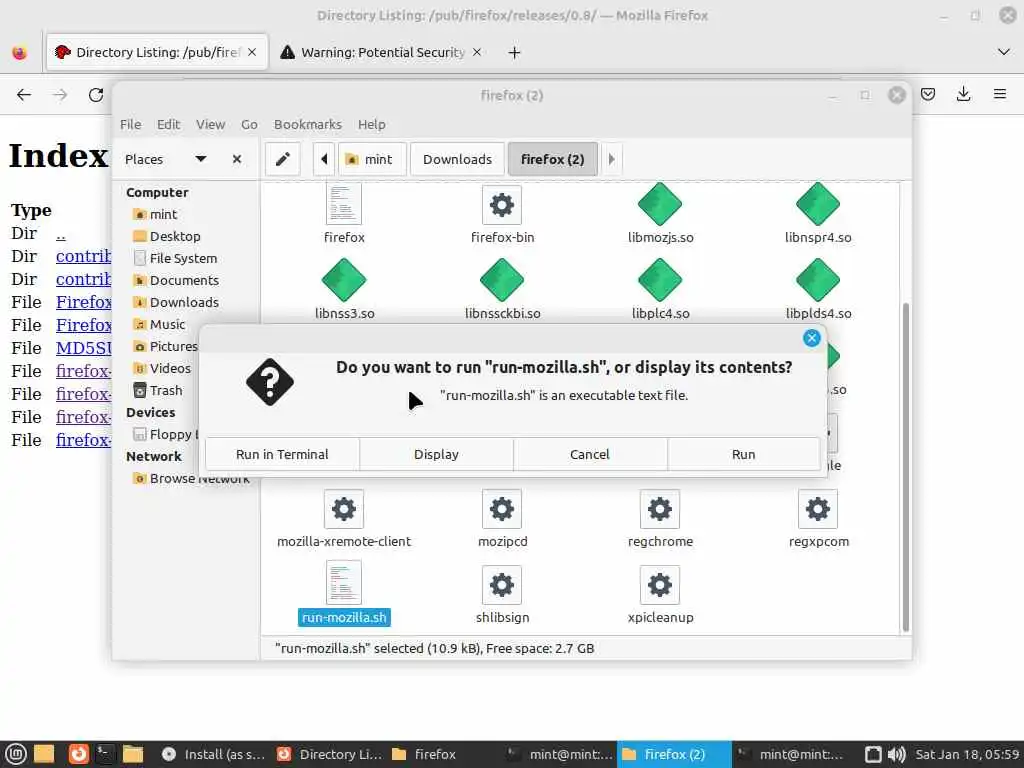Open Help menu in file manager
Image resolution: width=1024 pixels, height=768 pixels.
(x=372, y=124)
